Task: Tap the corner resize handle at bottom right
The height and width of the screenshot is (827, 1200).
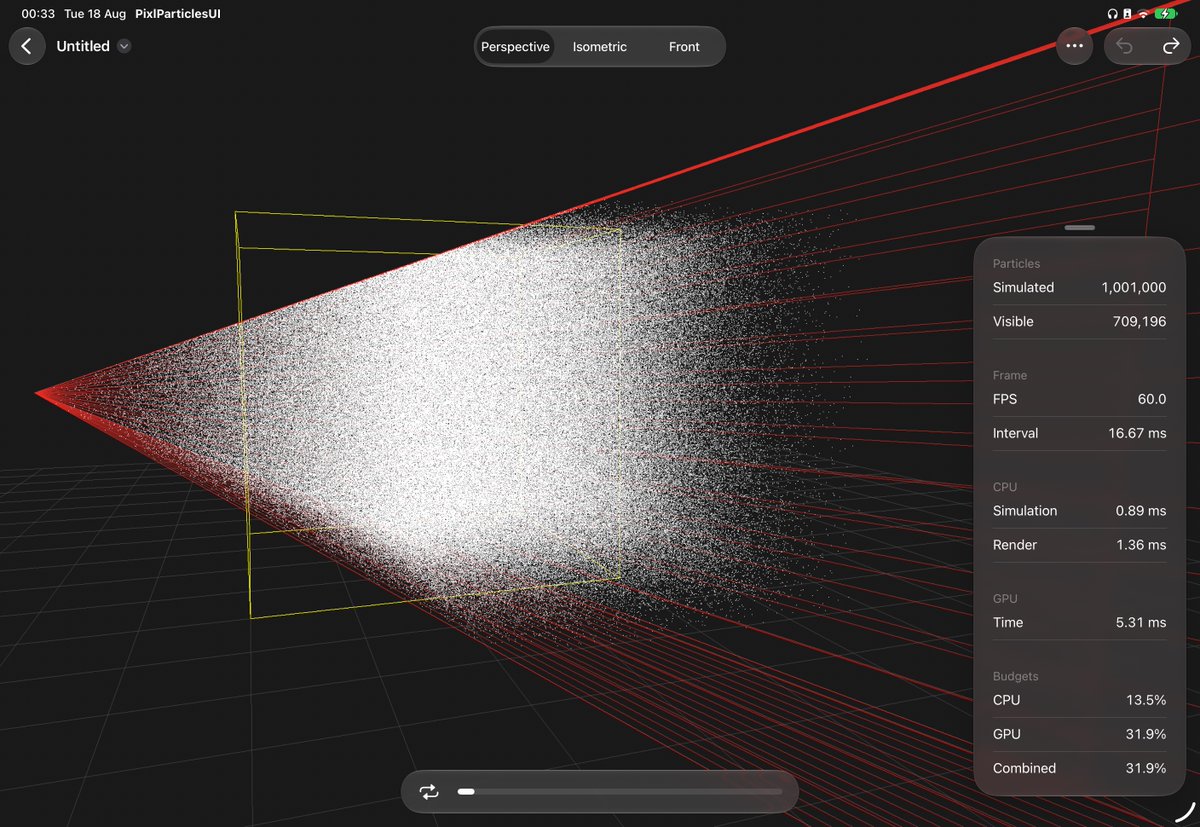Action: coord(1186,813)
